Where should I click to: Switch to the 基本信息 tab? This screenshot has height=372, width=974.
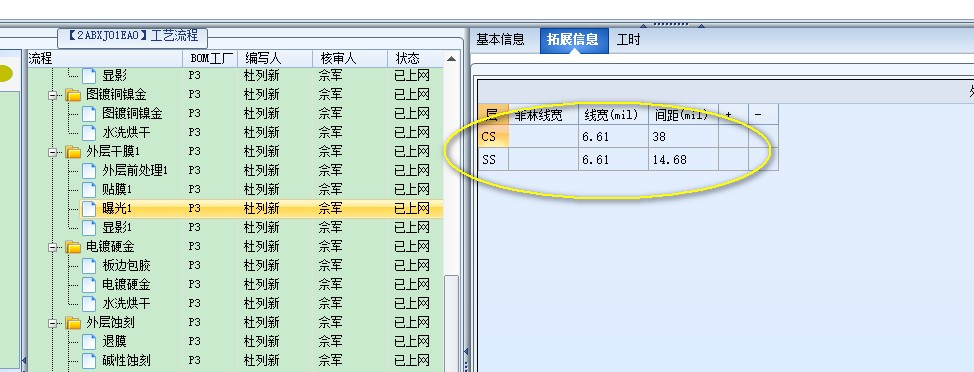501,40
